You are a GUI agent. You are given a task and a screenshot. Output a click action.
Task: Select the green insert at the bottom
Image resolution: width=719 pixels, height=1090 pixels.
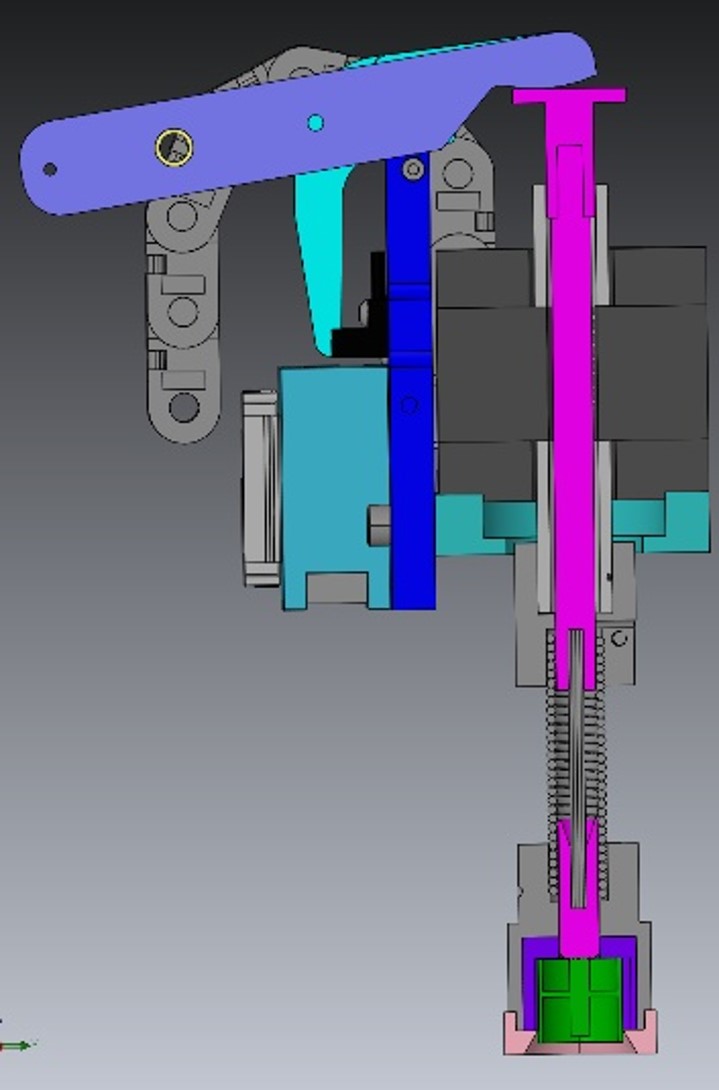(x=580, y=998)
